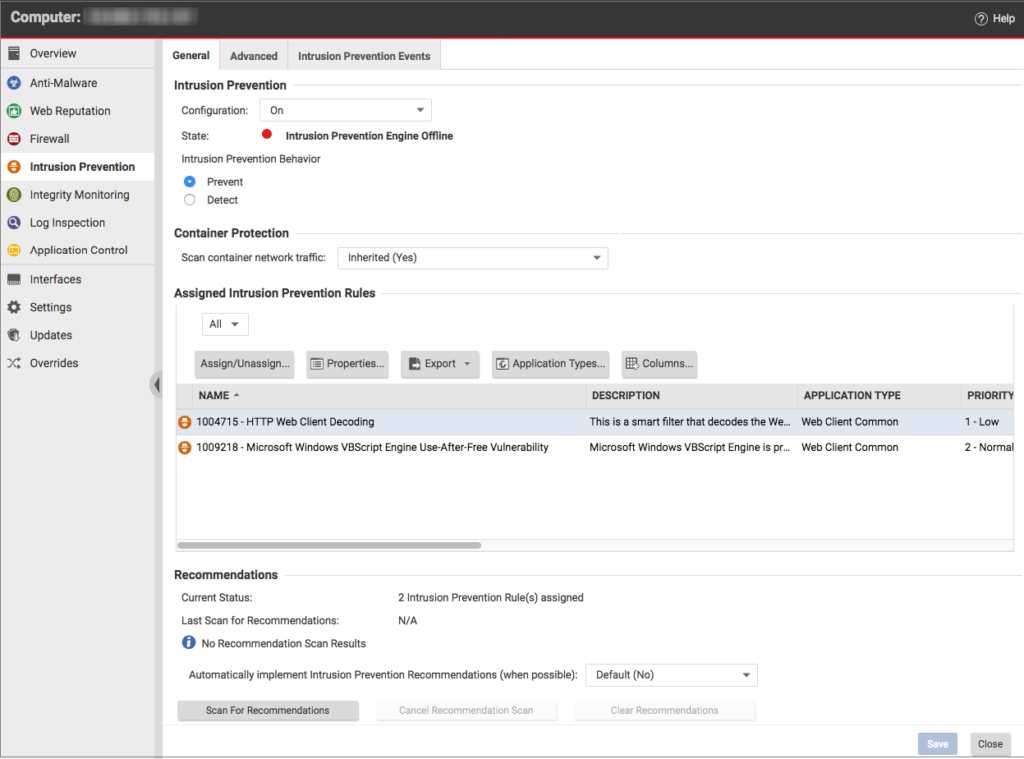Open the Configuration dropdown showing On

[x=345, y=110]
